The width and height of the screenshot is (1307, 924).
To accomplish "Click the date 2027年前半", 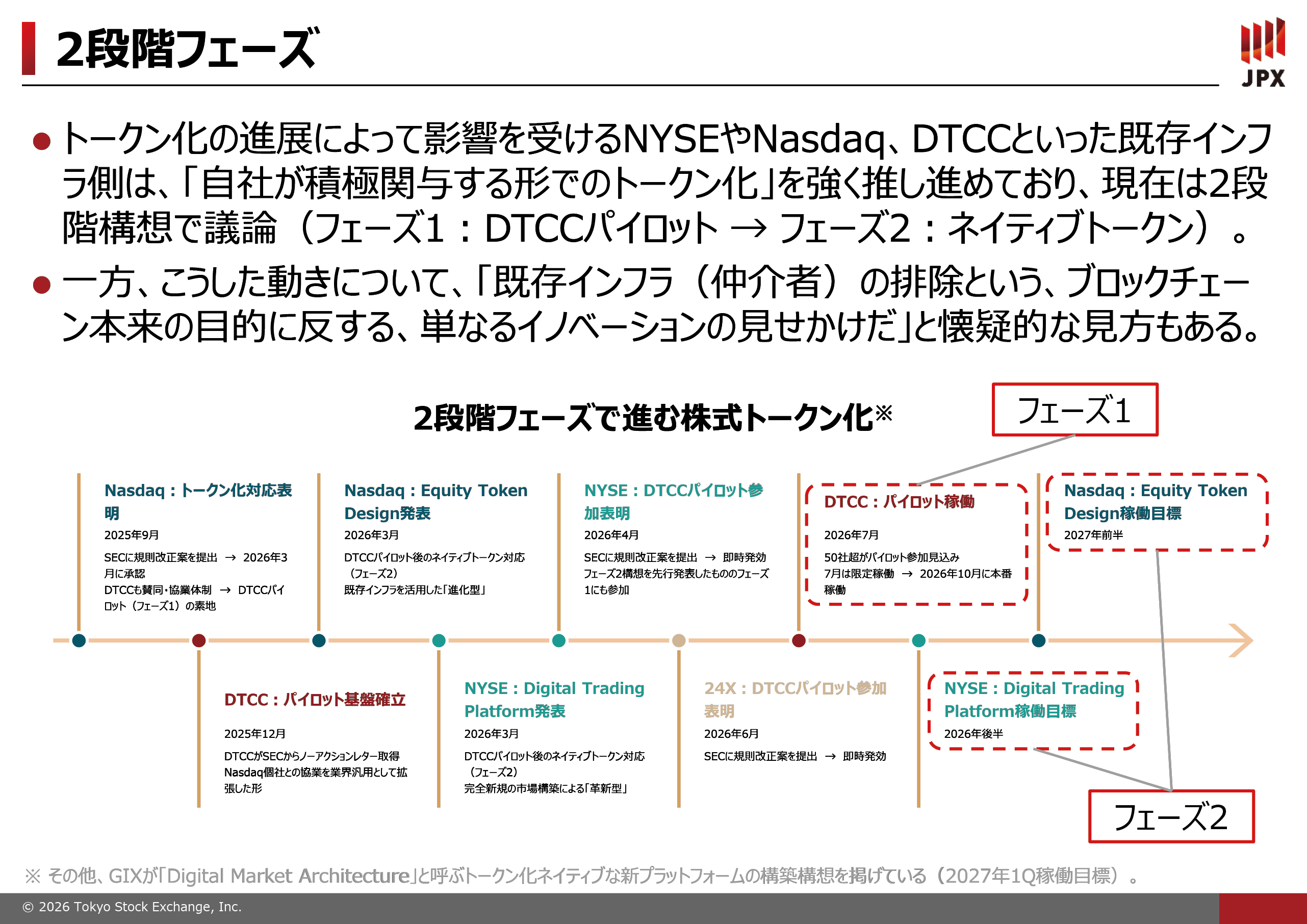I will [x=1093, y=535].
